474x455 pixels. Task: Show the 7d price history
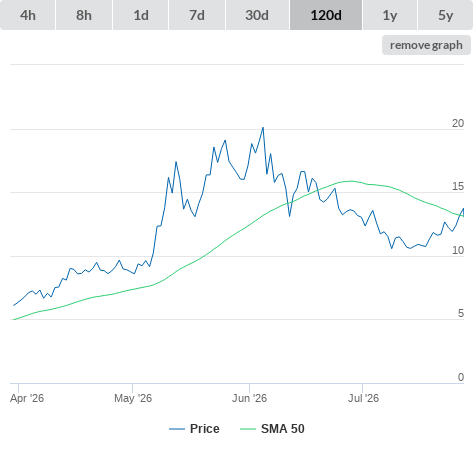[197, 15]
